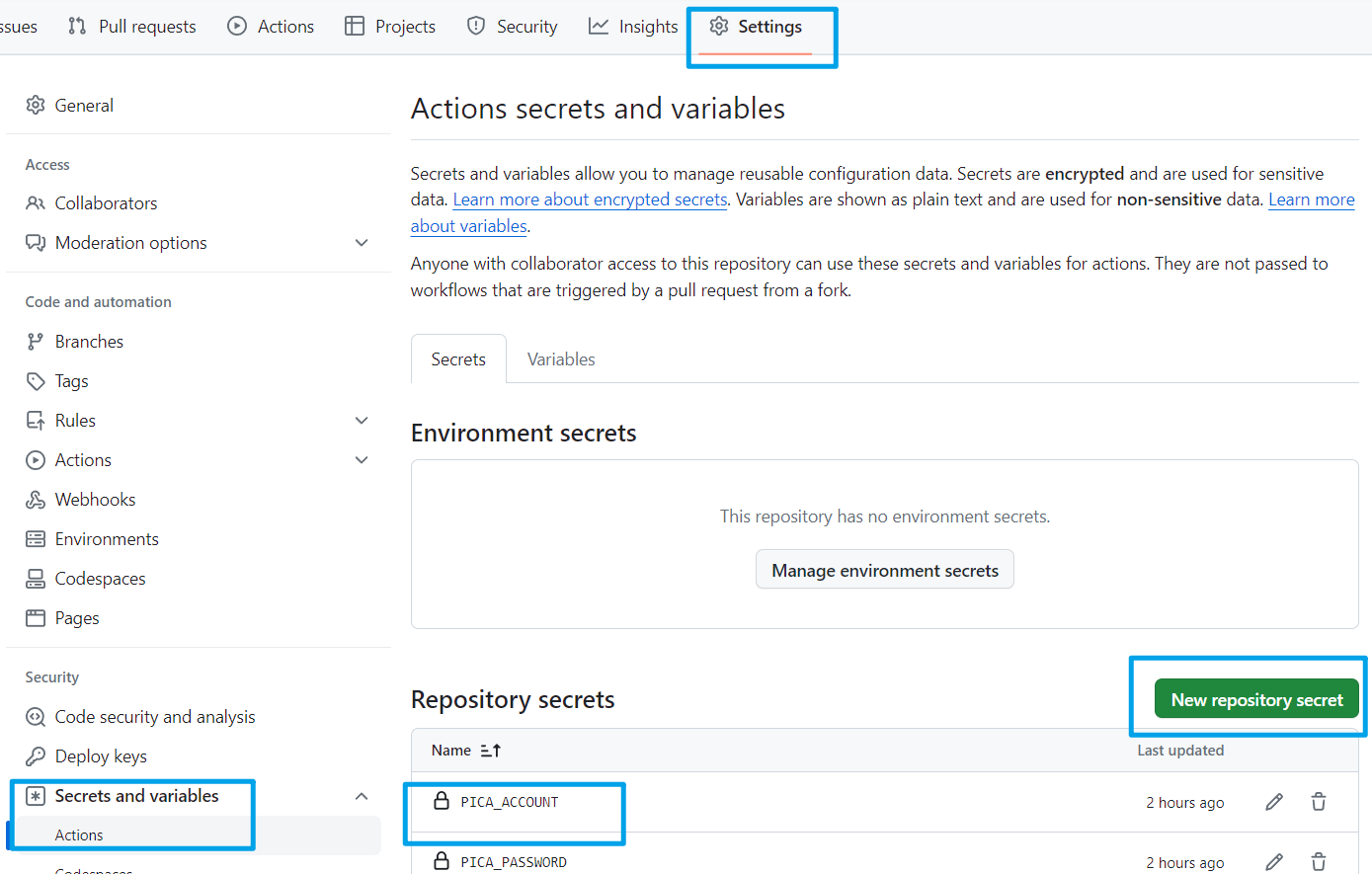Image resolution: width=1372 pixels, height=874 pixels.
Task: Open Learn more about encrypted secrets link
Action: point(590,199)
